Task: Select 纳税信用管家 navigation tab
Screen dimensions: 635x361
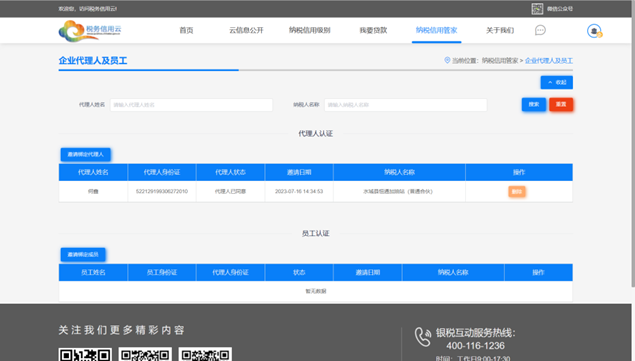Action: (437, 30)
